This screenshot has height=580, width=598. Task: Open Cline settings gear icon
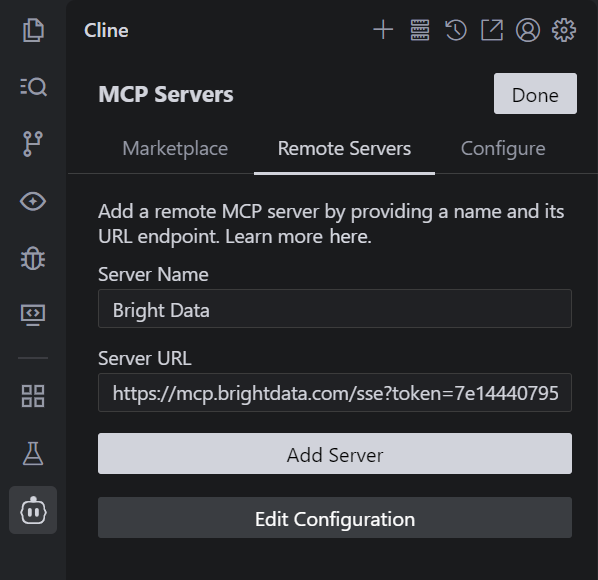coord(564,30)
